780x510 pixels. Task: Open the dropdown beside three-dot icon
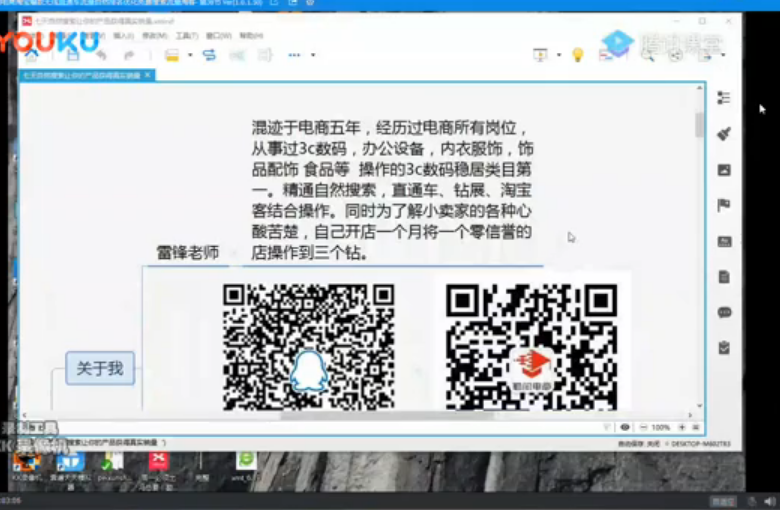pyautogui.click(x=313, y=55)
